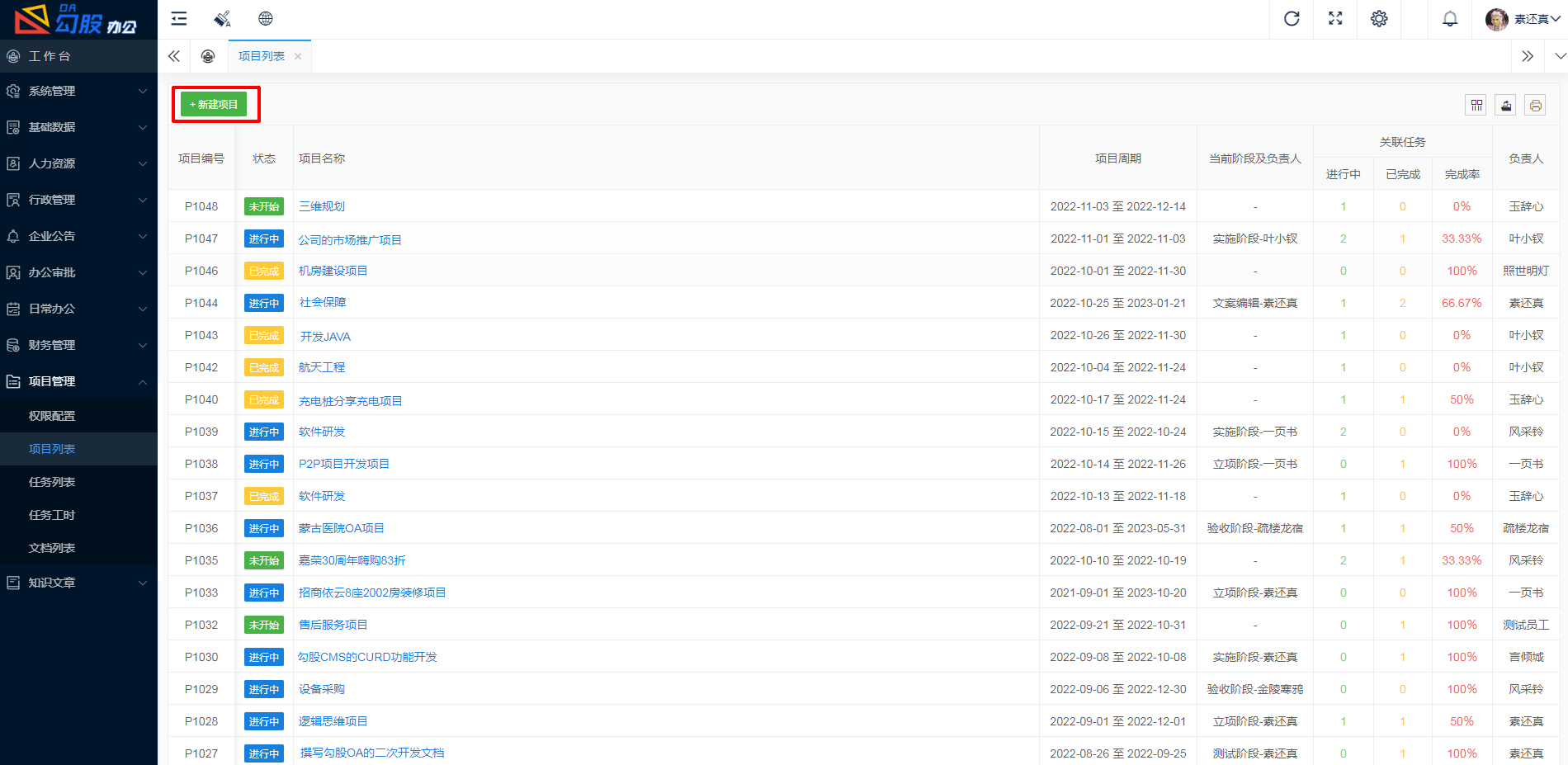Open project 勾股CMS的CURD功能开发 link
1568x765 pixels.
[x=367, y=657]
